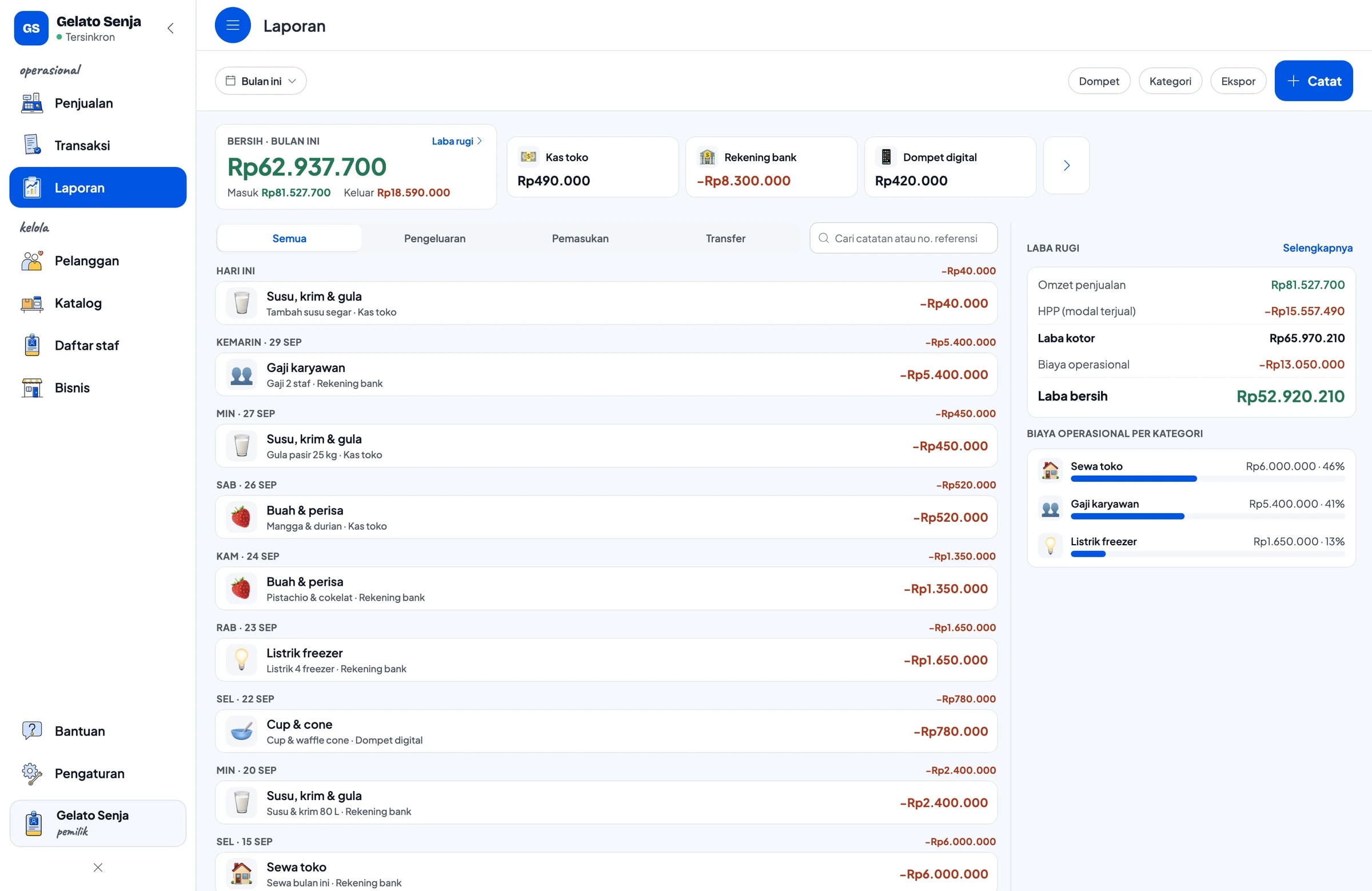The image size is (1372, 891).
Task: Close the sidebar using X icon
Action: [x=98, y=868]
